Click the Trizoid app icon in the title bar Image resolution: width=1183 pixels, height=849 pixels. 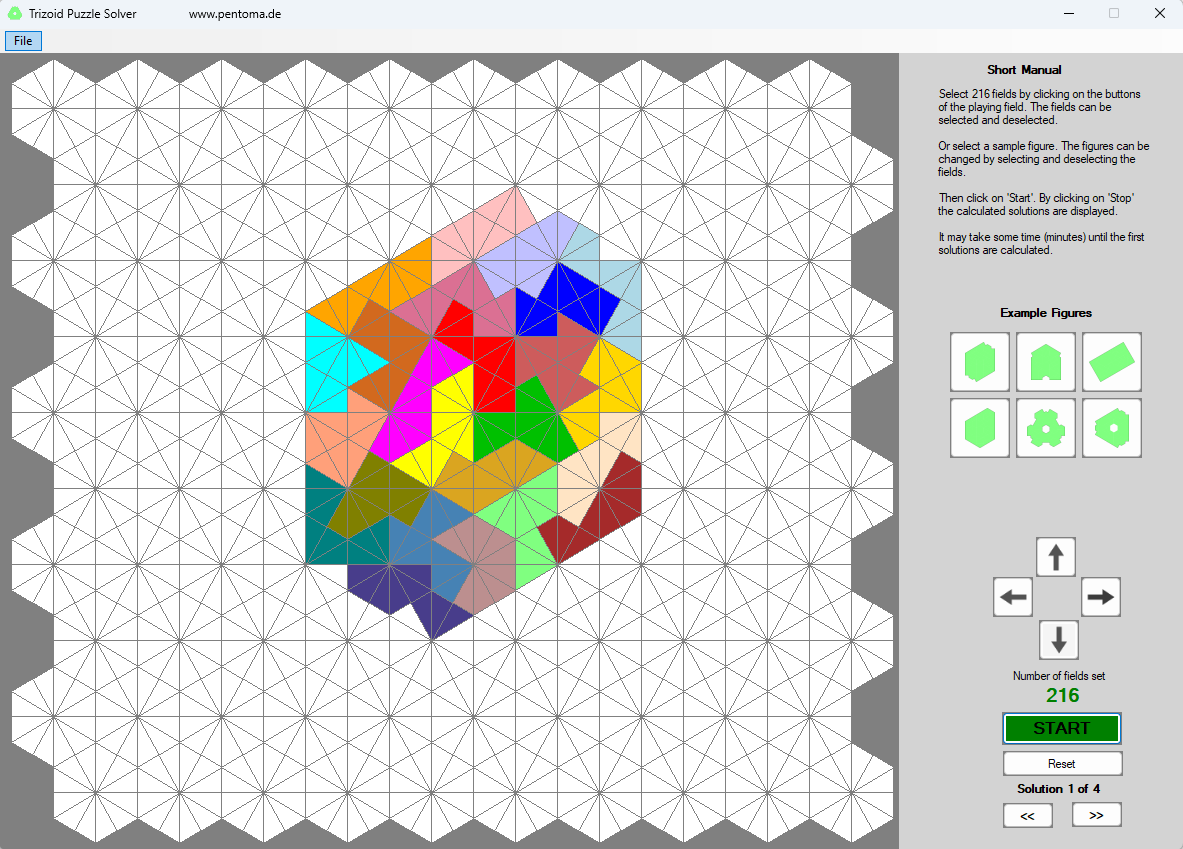pos(15,14)
